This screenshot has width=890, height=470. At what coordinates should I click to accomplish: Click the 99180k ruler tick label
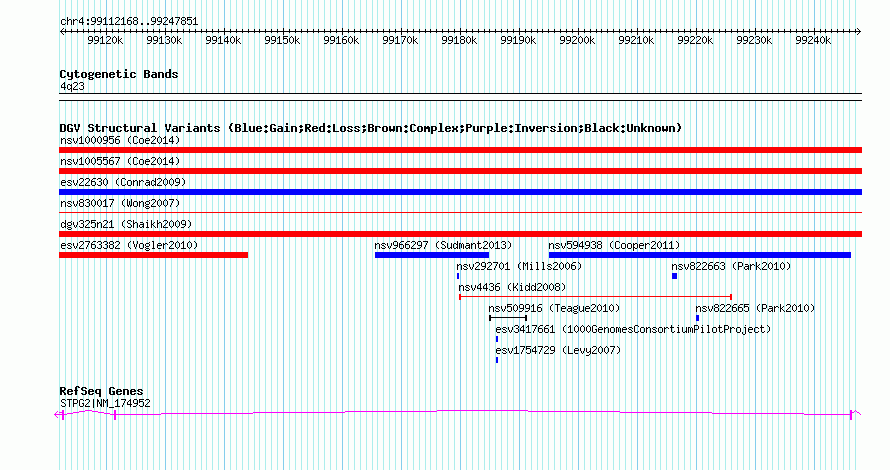459,40
